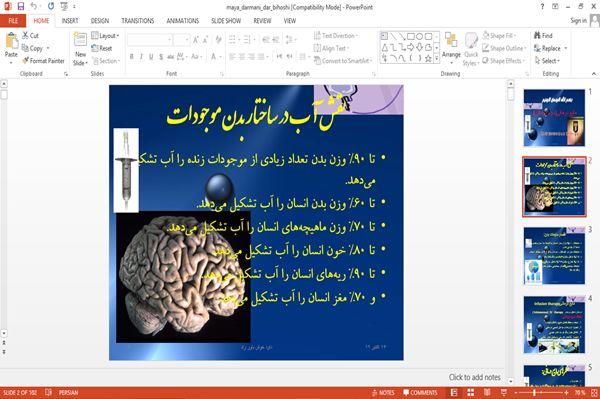This screenshot has height=399, width=600.
Task: Select the oval shape in shapes gallery
Action: point(419,36)
